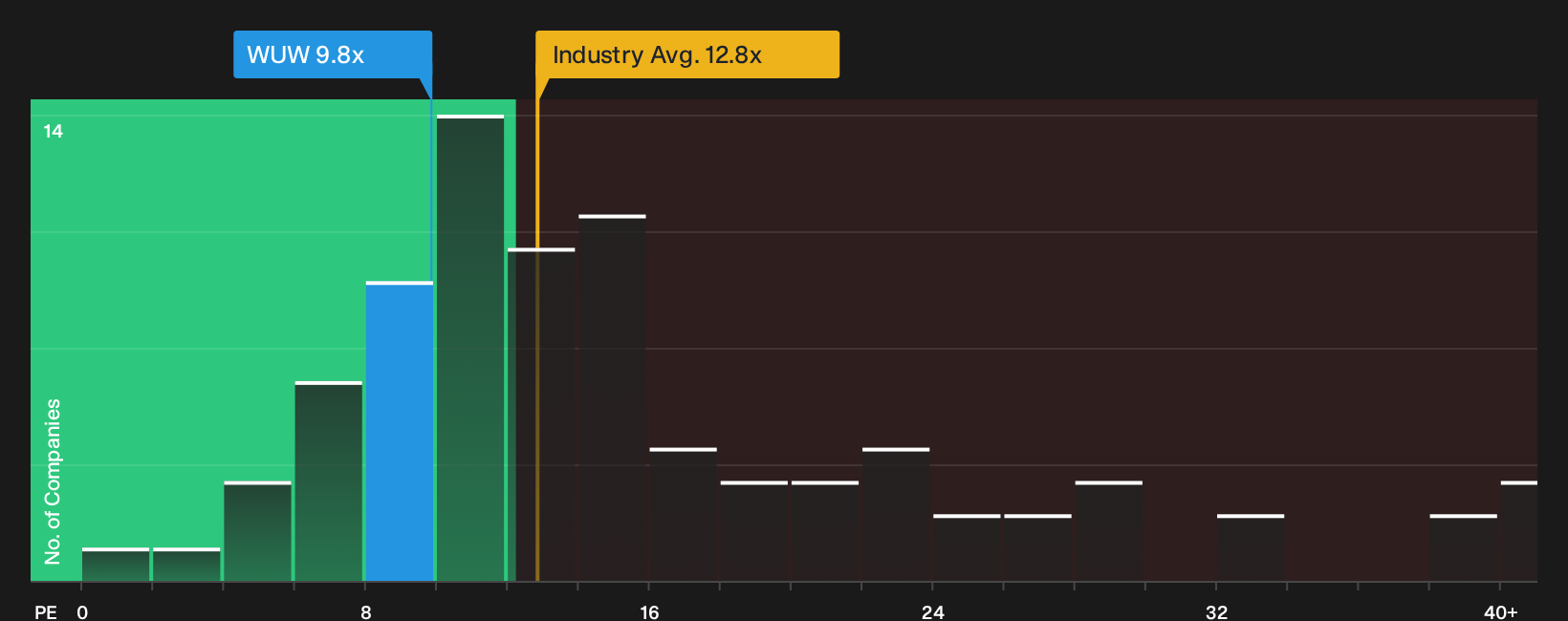
Task: Click the 24 tick label on x-axis
Action: pyautogui.click(x=932, y=611)
